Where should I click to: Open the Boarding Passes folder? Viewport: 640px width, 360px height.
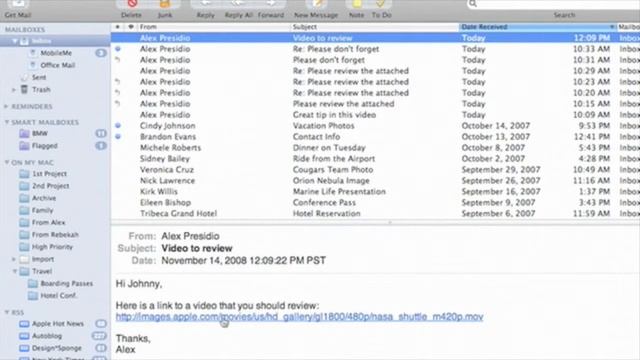pyautogui.click(x=66, y=284)
